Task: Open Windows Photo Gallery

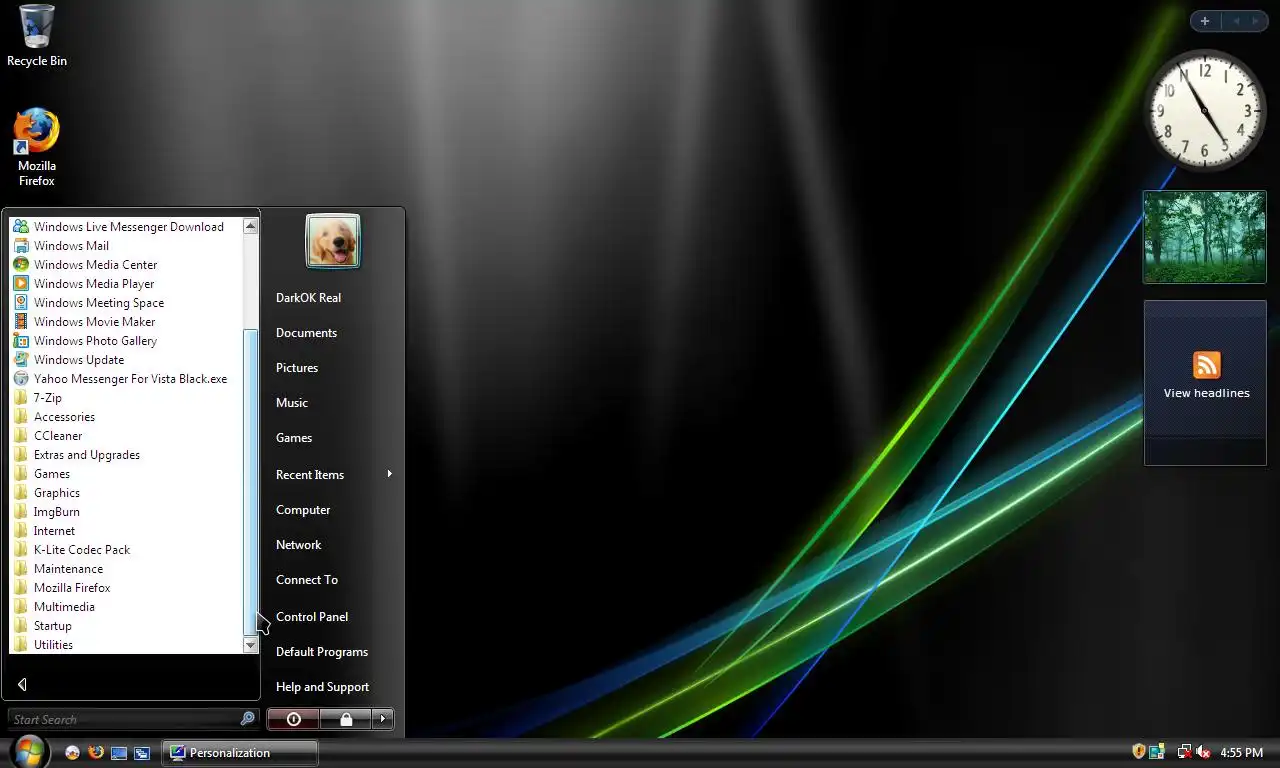Action: pyautogui.click(x=85, y=341)
